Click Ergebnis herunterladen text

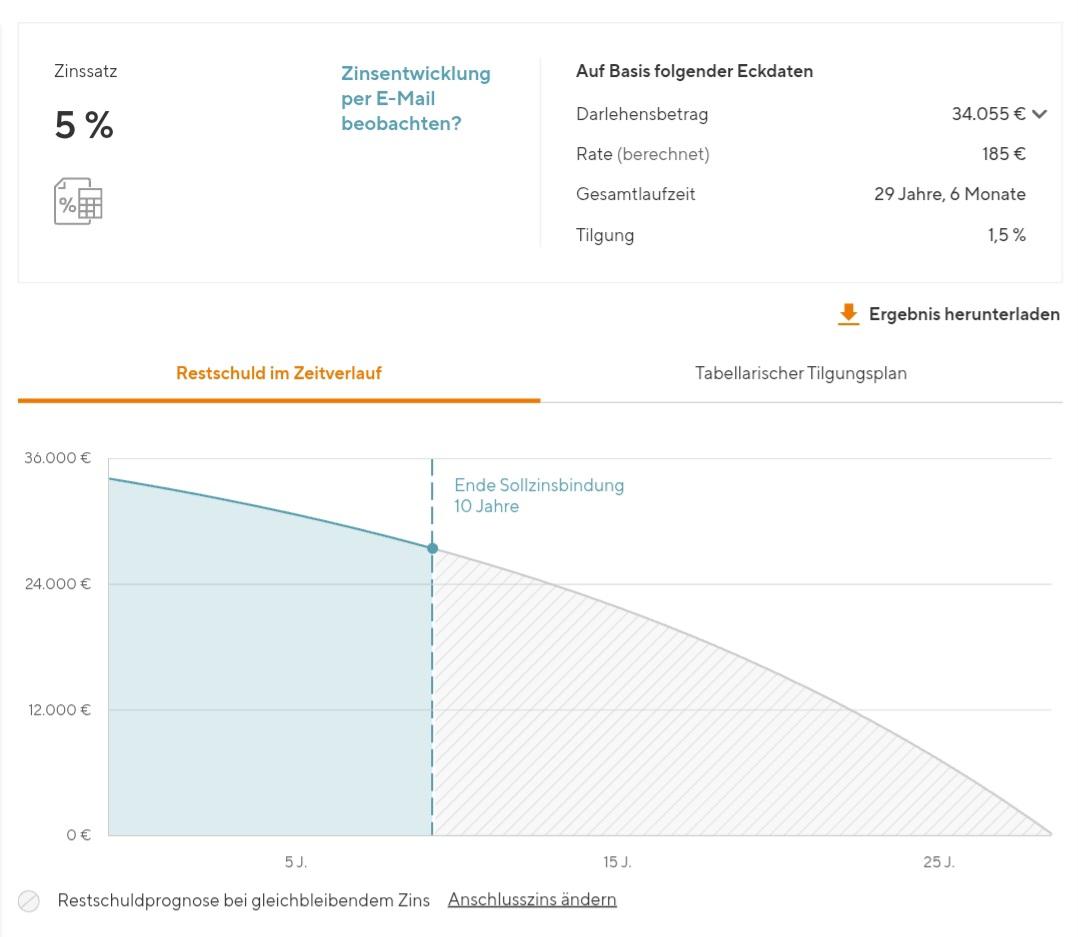(x=963, y=314)
